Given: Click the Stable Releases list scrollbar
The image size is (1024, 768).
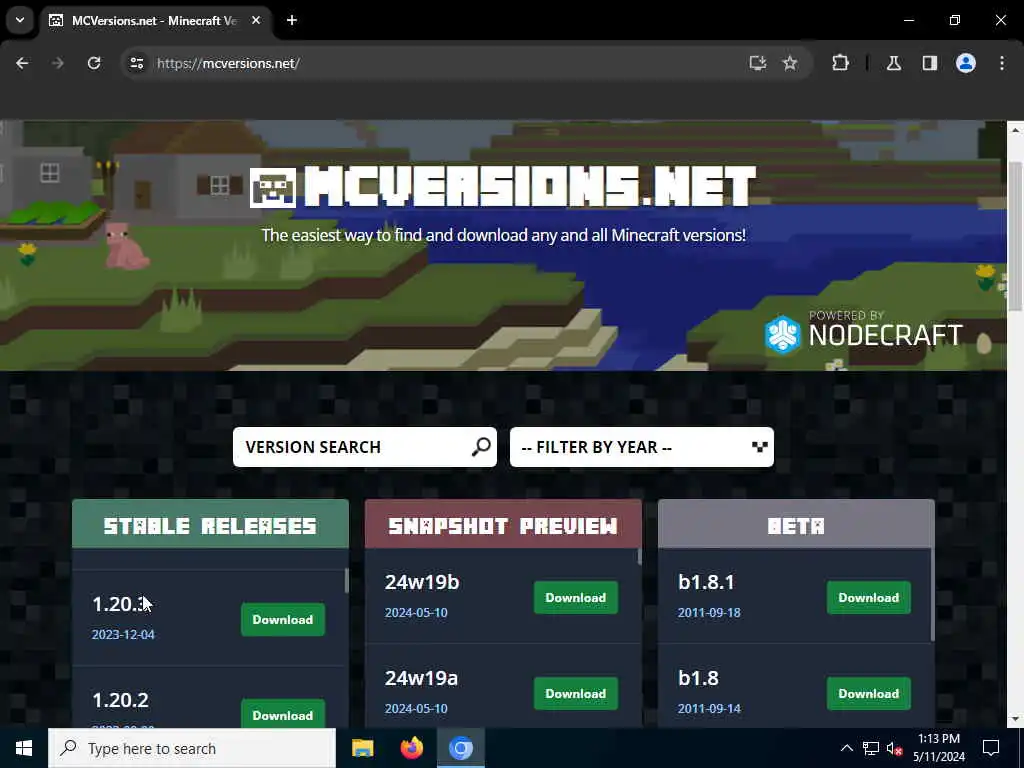Looking at the screenshot, I should click(x=346, y=581).
